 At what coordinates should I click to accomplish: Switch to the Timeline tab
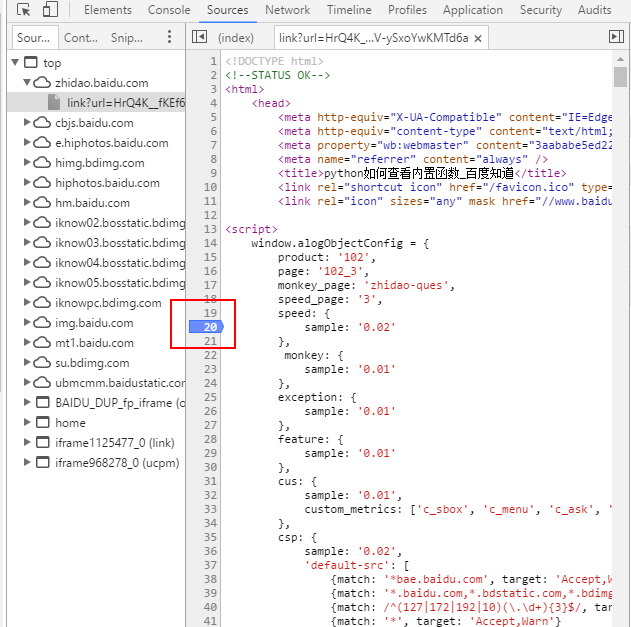click(349, 10)
